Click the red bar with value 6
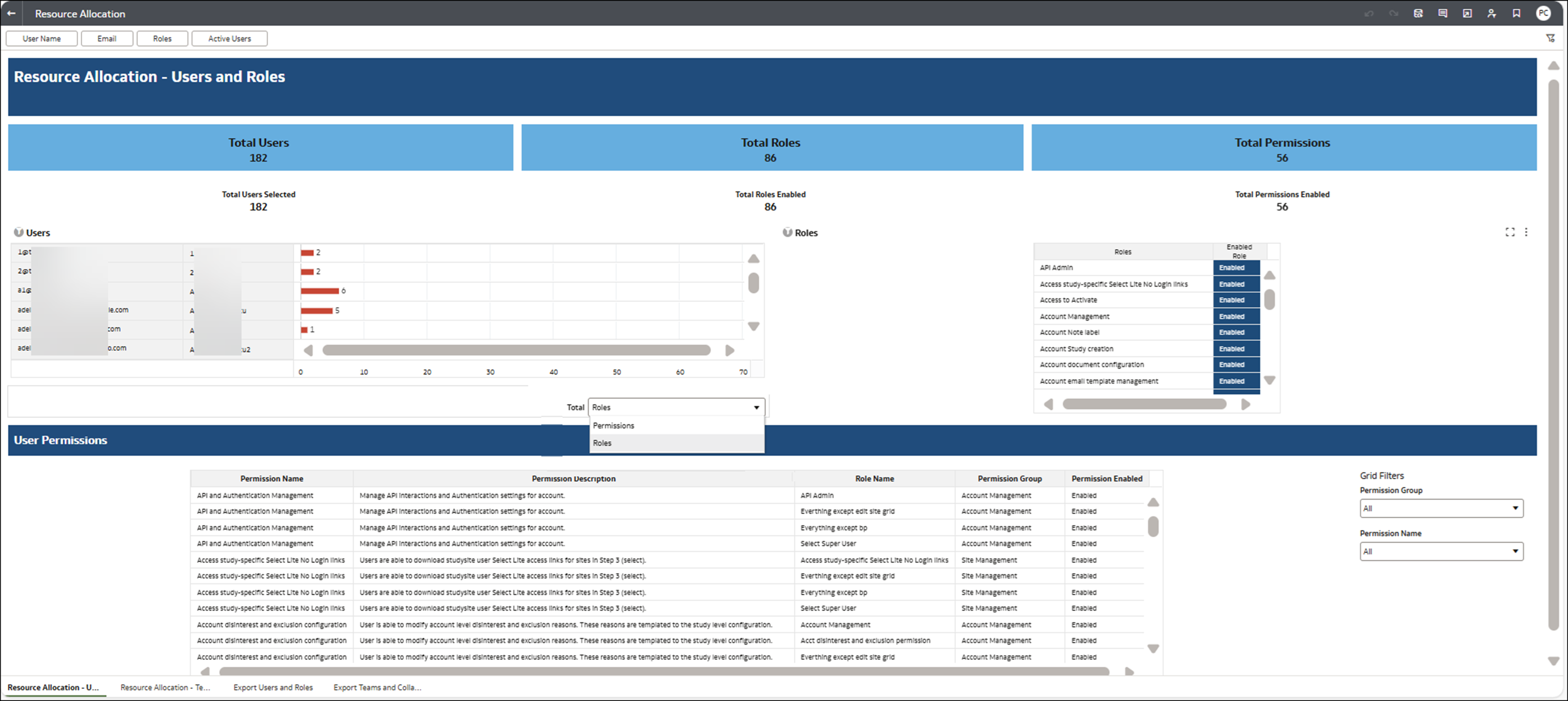1568x701 pixels. (x=320, y=291)
